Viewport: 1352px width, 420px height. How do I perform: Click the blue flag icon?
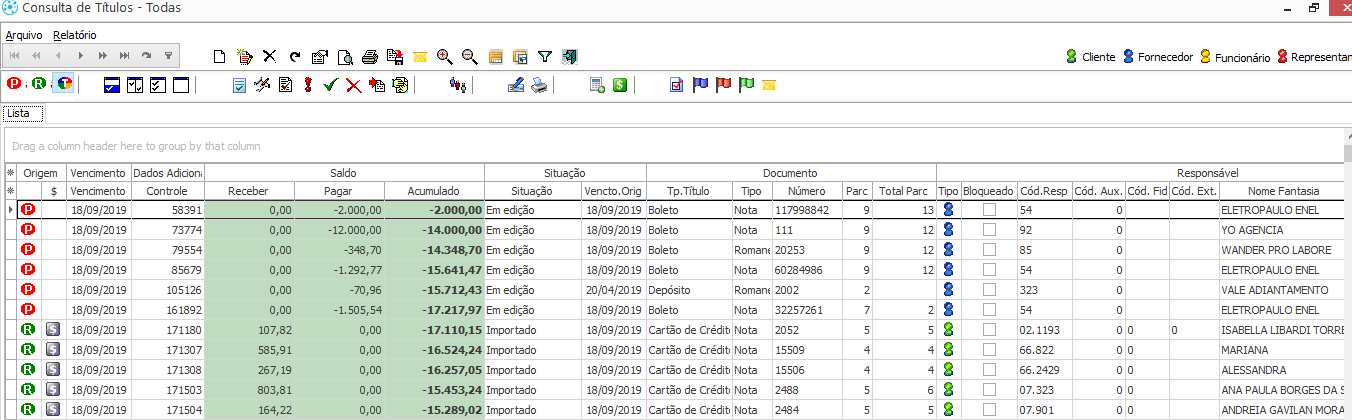pyautogui.click(x=700, y=85)
